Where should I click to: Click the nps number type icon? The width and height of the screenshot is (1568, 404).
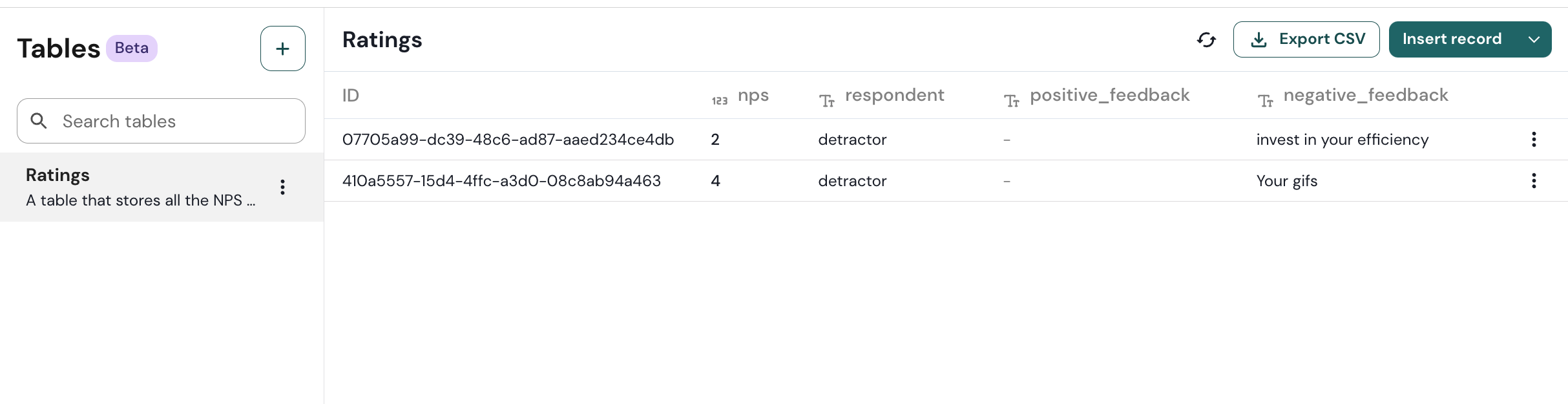719,101
